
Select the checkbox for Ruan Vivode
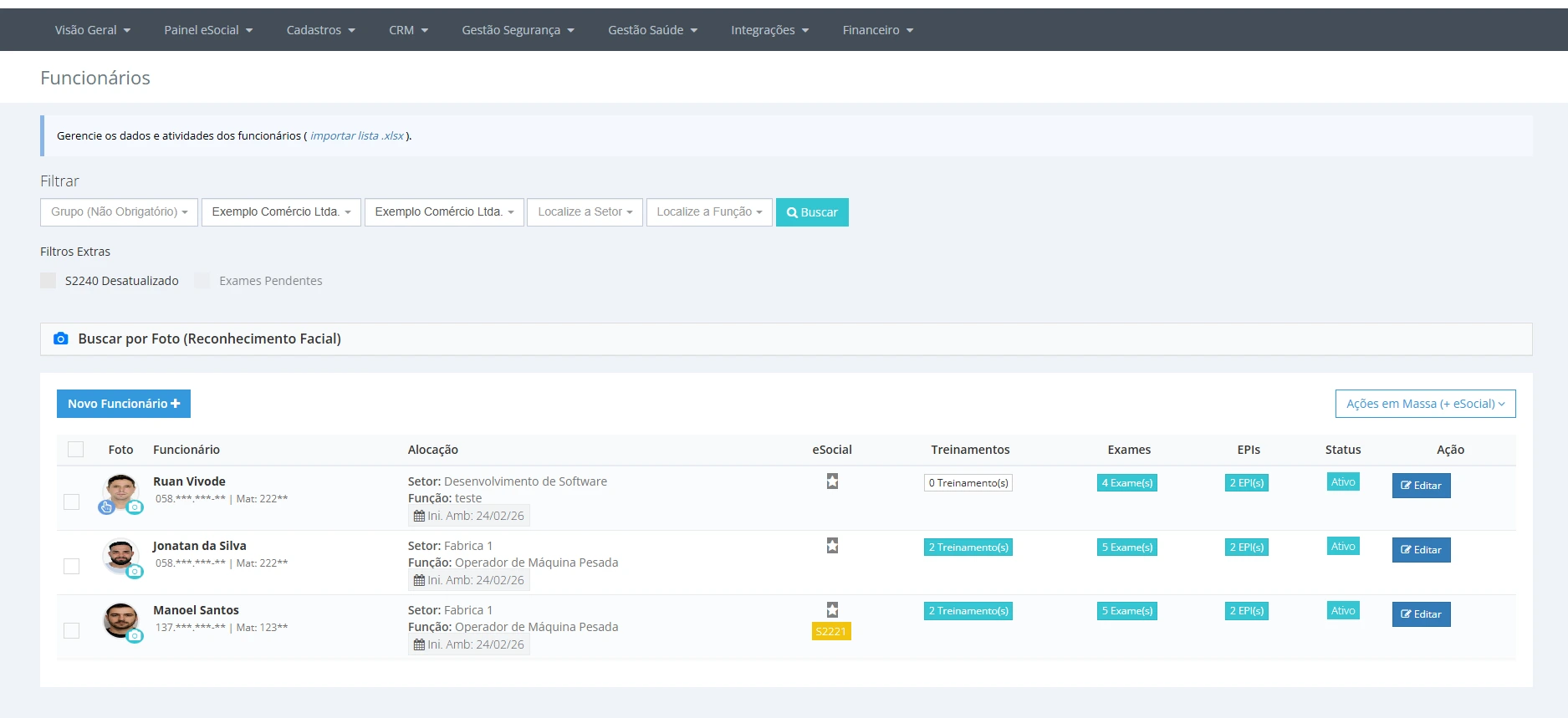pos(72,502)
